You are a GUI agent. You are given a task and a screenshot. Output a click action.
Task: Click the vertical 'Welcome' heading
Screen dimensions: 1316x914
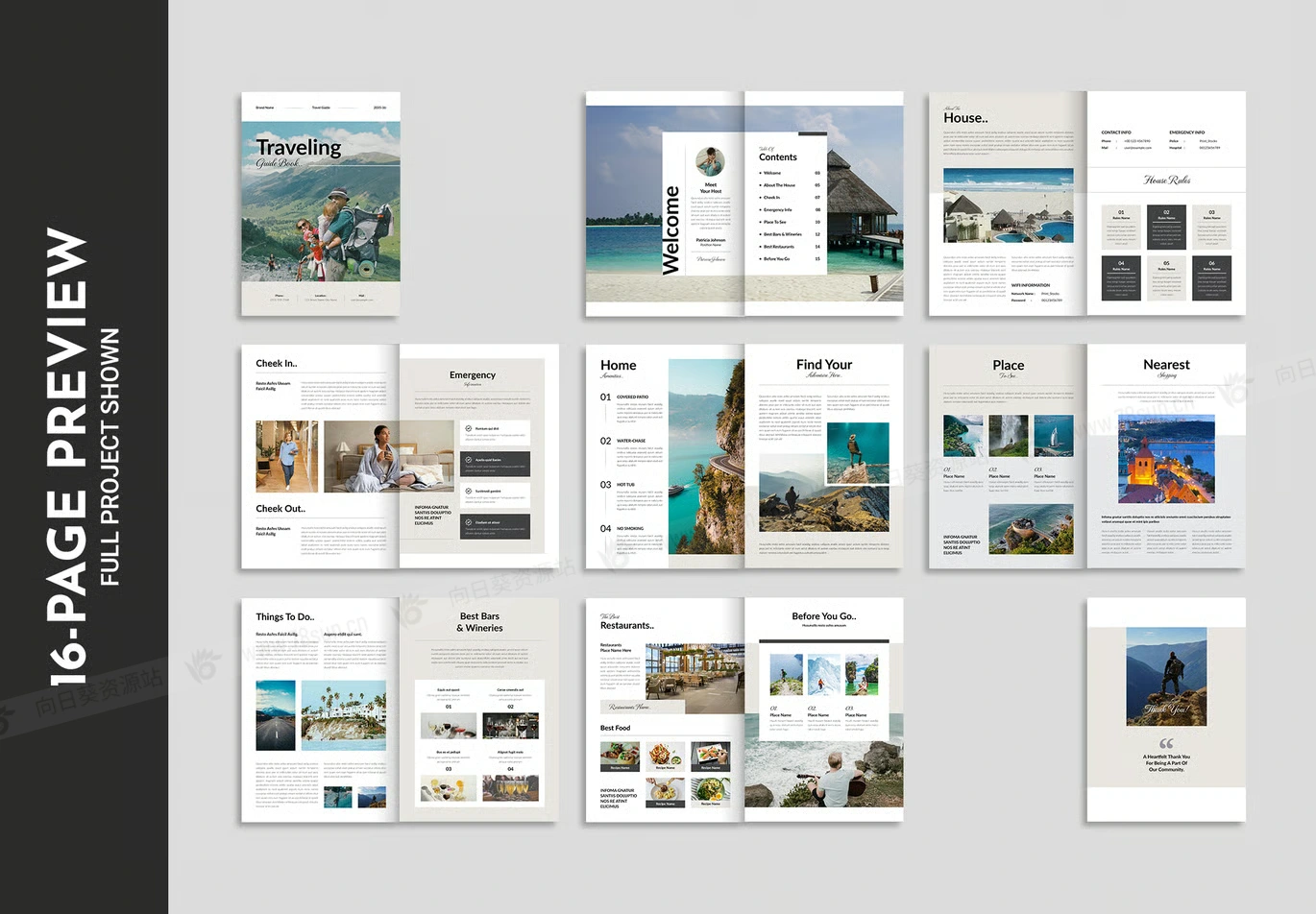click(x=671, y=230)
